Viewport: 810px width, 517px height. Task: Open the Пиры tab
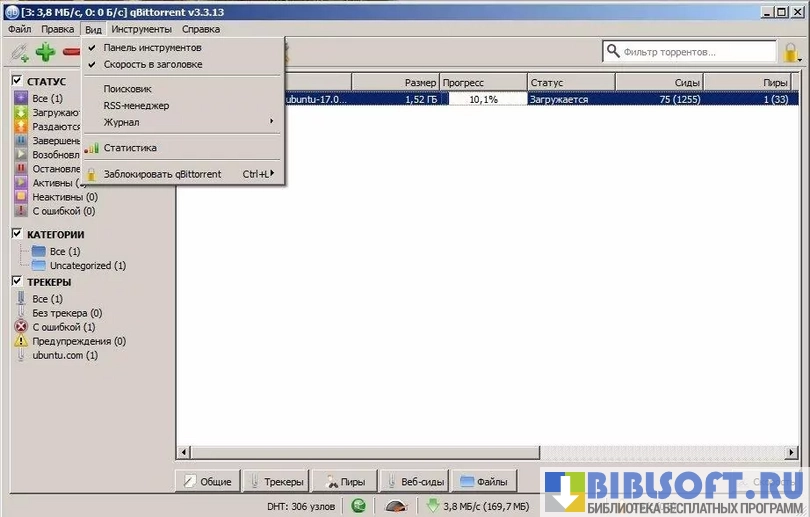coord(345,481)
